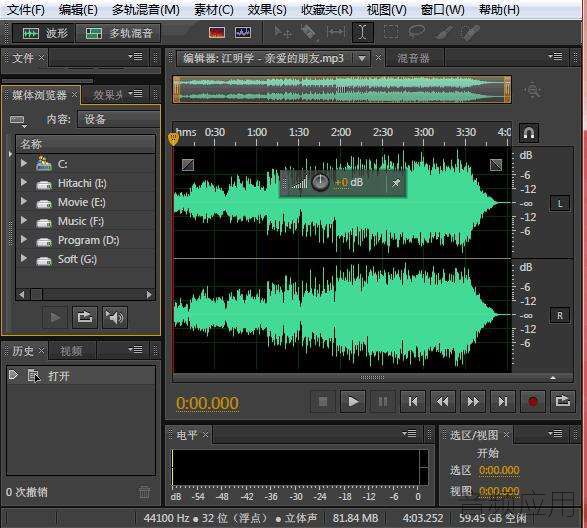Screen dimensions: 587x528
Task: Expand the Program (D:) drive
Action: [24, 239]
